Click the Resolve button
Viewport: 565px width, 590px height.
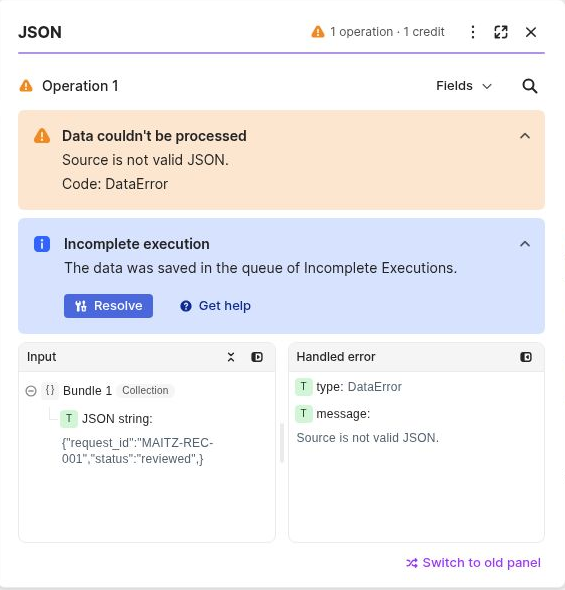click(x=108, y=306)
